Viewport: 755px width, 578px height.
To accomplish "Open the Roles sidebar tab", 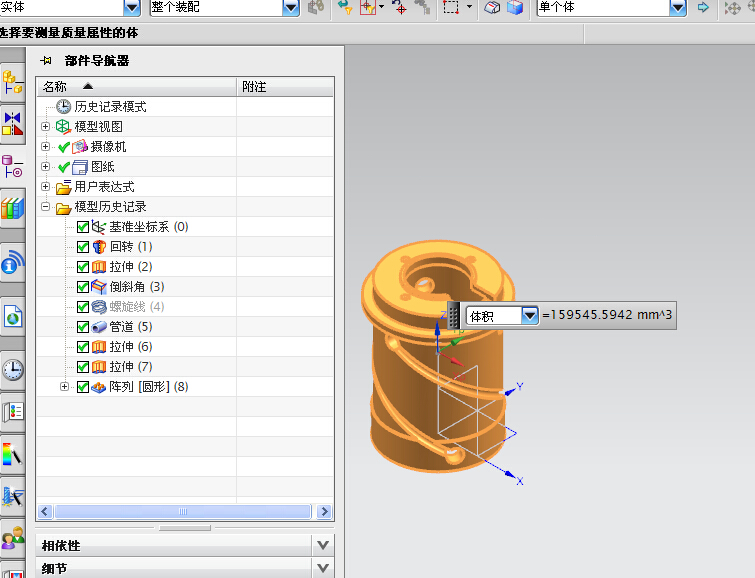I will 12,539.
